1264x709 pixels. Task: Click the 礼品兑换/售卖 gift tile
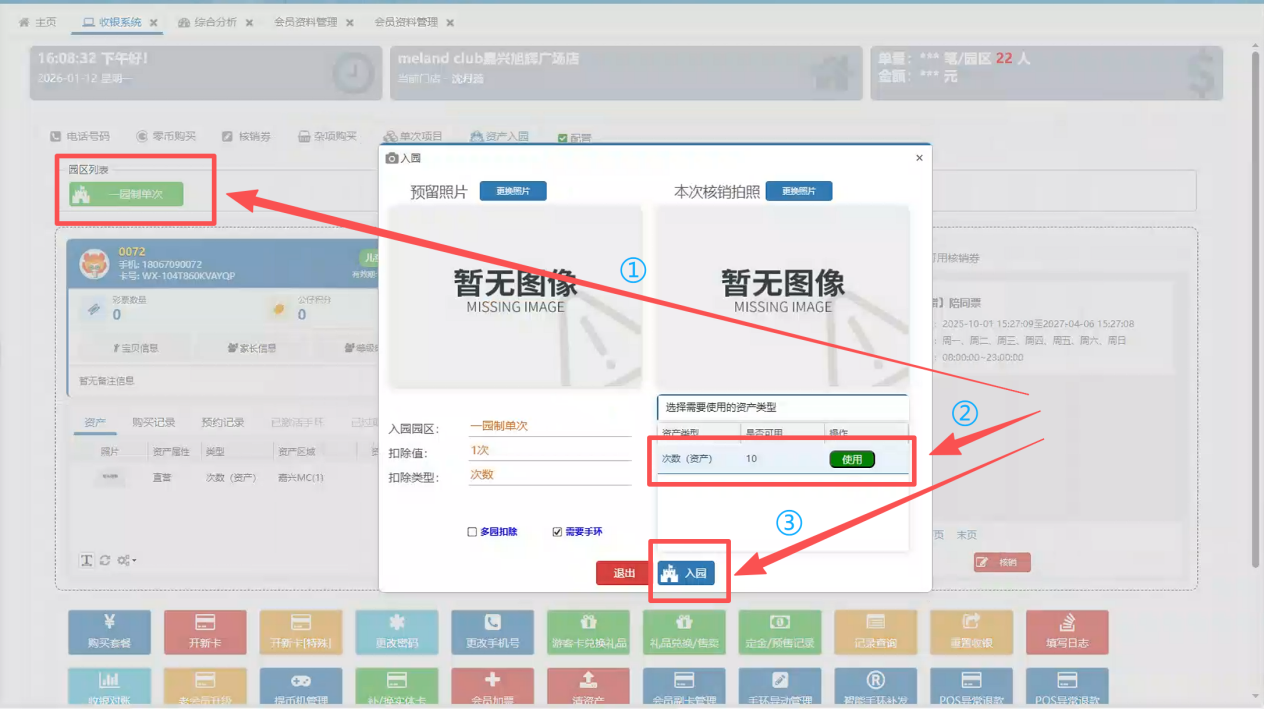[x=684, y=633]
